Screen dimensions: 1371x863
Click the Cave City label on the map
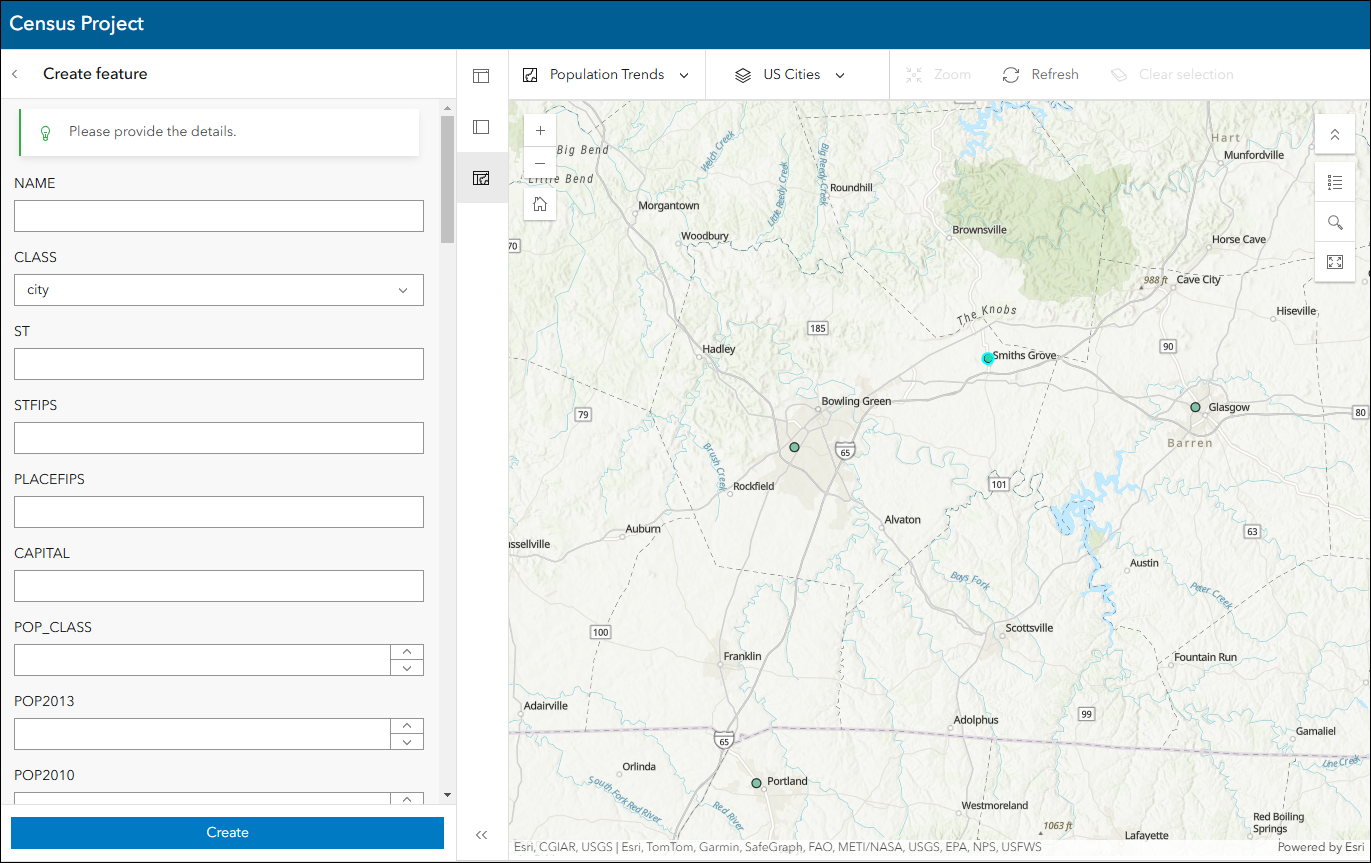pos(1198,280)
